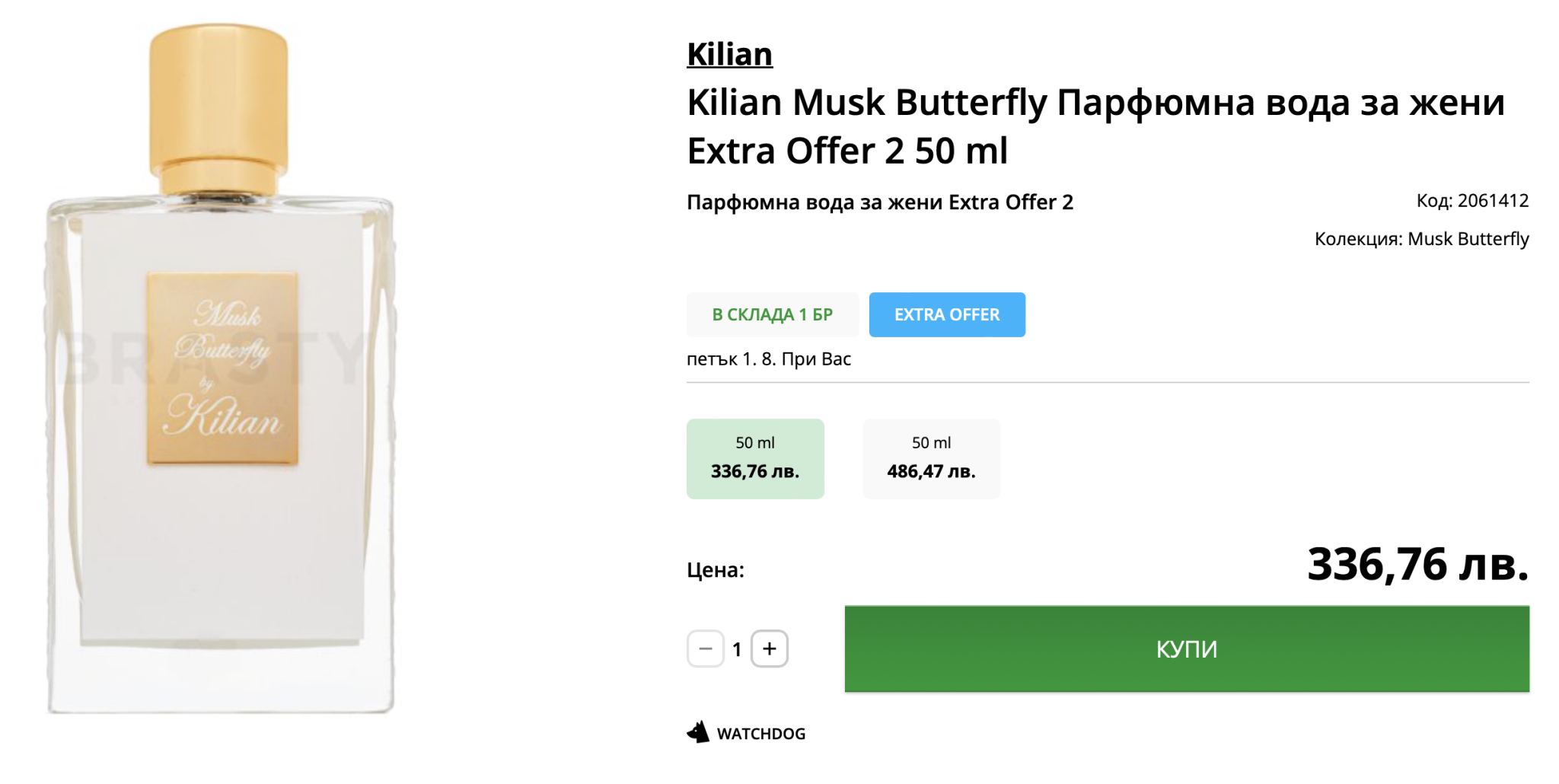The image size is (1559, 784).
Task: Open the WATCHDOG price alert link
Action: pos(760,734)
